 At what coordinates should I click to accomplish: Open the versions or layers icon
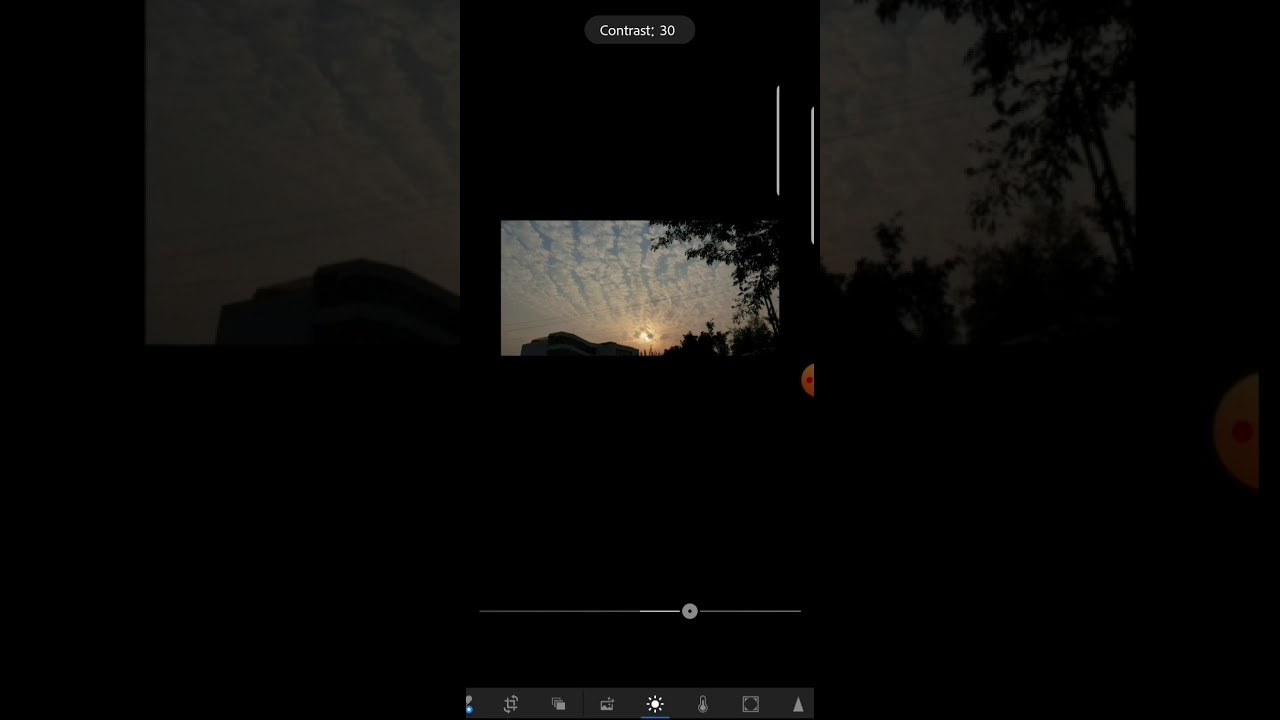click(x=559, y=704)
